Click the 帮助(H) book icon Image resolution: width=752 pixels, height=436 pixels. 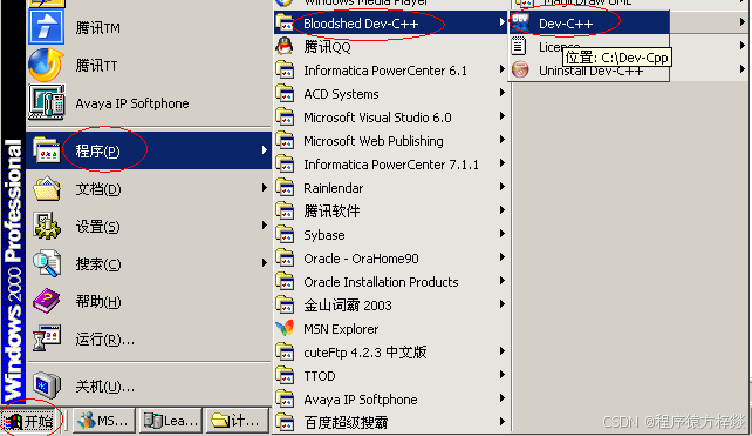pyautogui.click(x=47, y=301)
